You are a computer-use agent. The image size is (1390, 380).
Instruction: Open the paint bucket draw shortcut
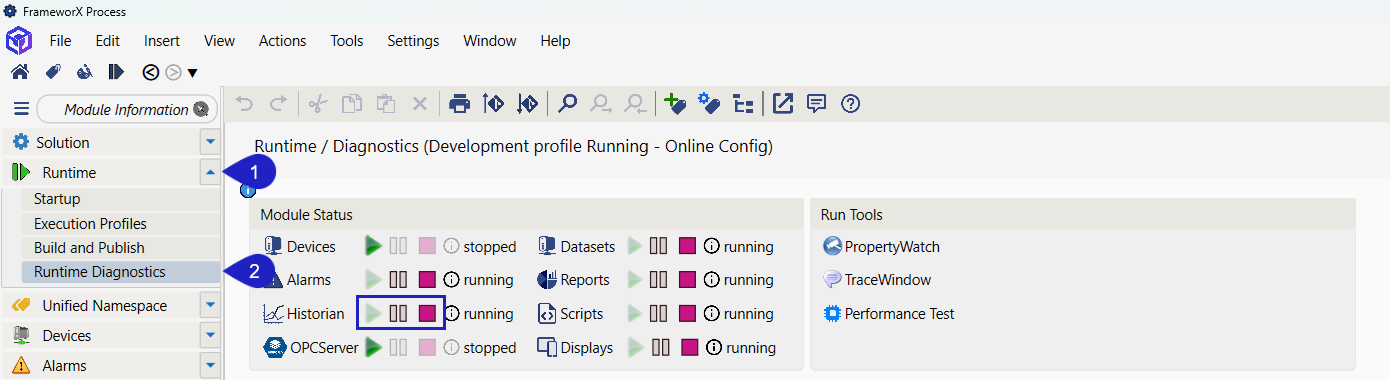85,72
